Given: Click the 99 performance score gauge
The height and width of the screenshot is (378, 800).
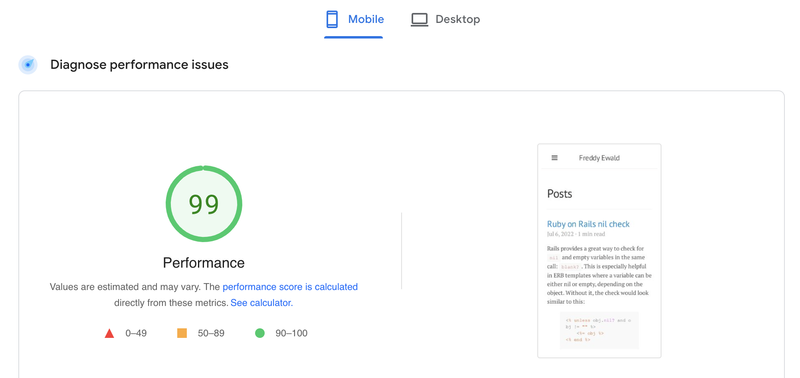Looking at the screenshot, I should pos(204,204).
